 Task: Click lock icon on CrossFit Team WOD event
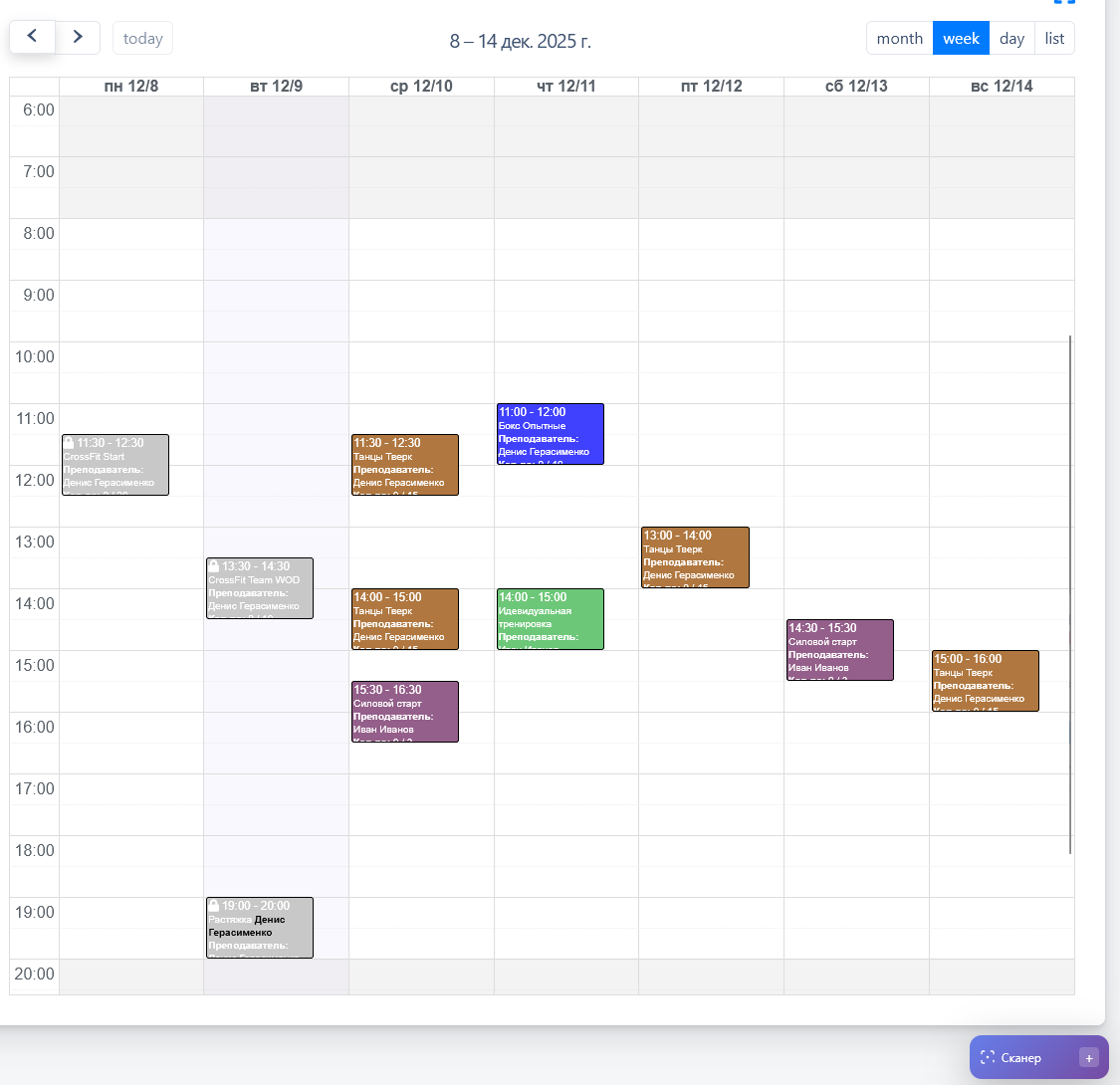214,566
